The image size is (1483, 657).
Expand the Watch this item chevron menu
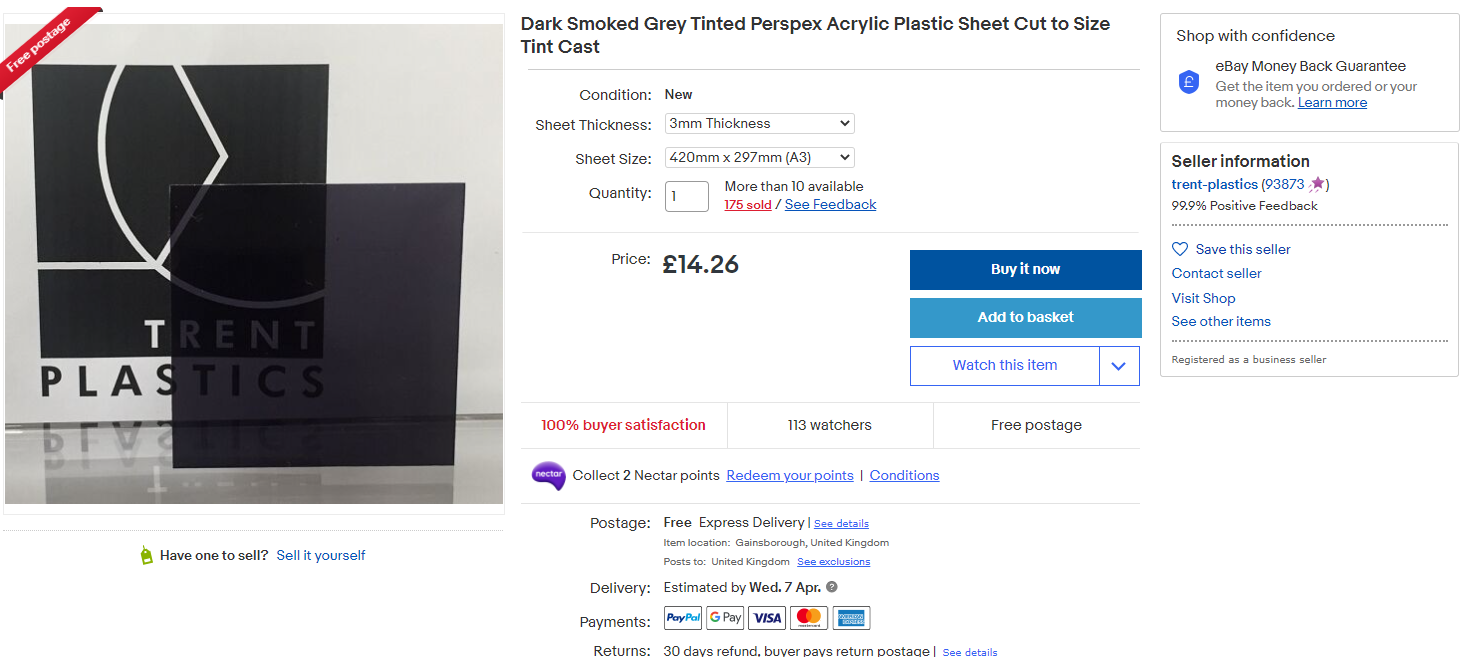1119,365
